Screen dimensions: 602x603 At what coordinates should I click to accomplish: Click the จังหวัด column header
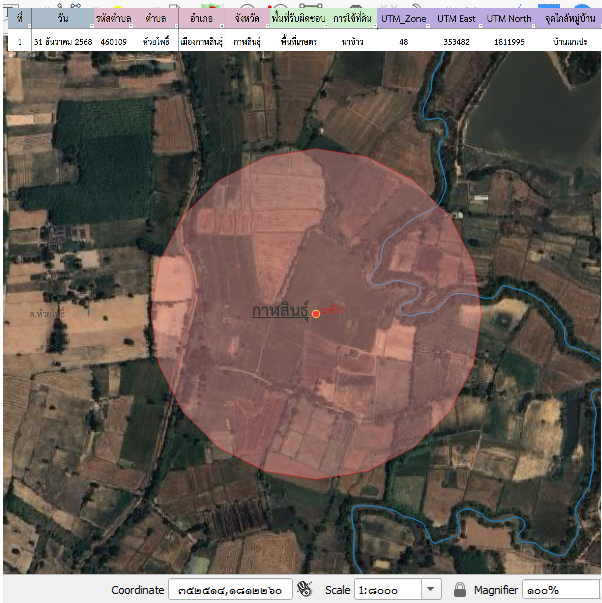[x=248, y=19]
